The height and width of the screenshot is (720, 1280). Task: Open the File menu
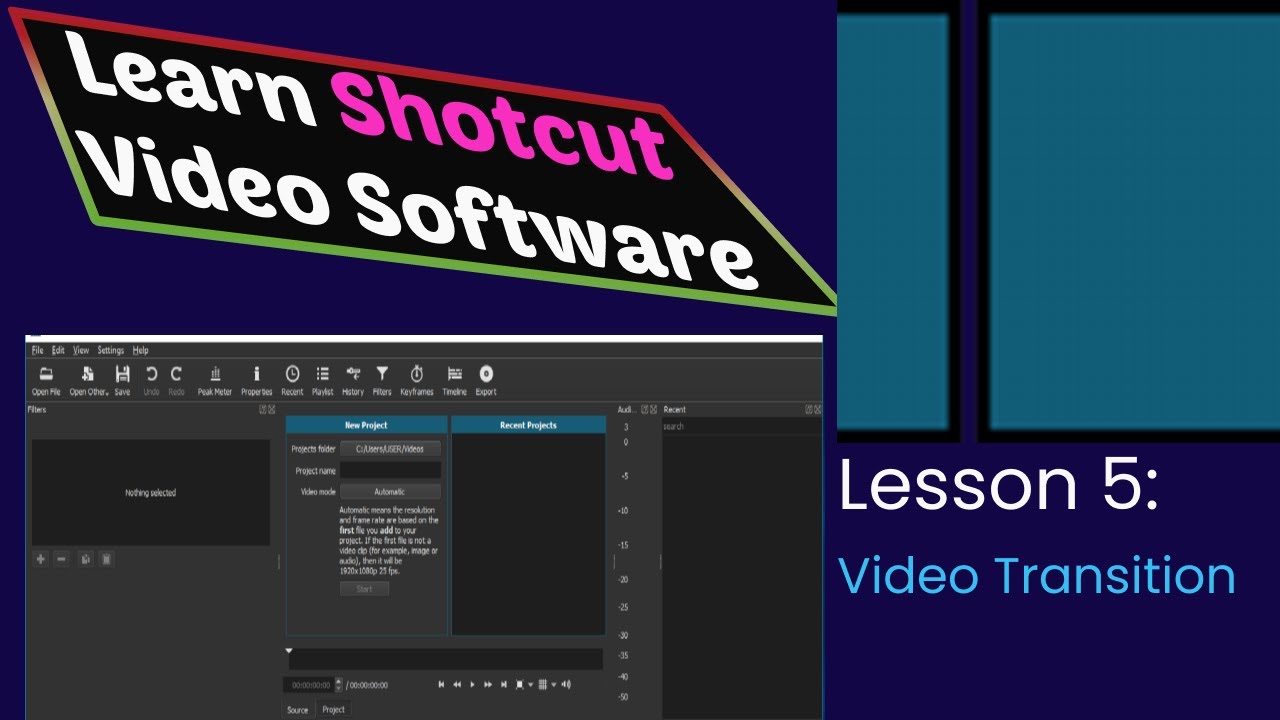tap(37, 350)
